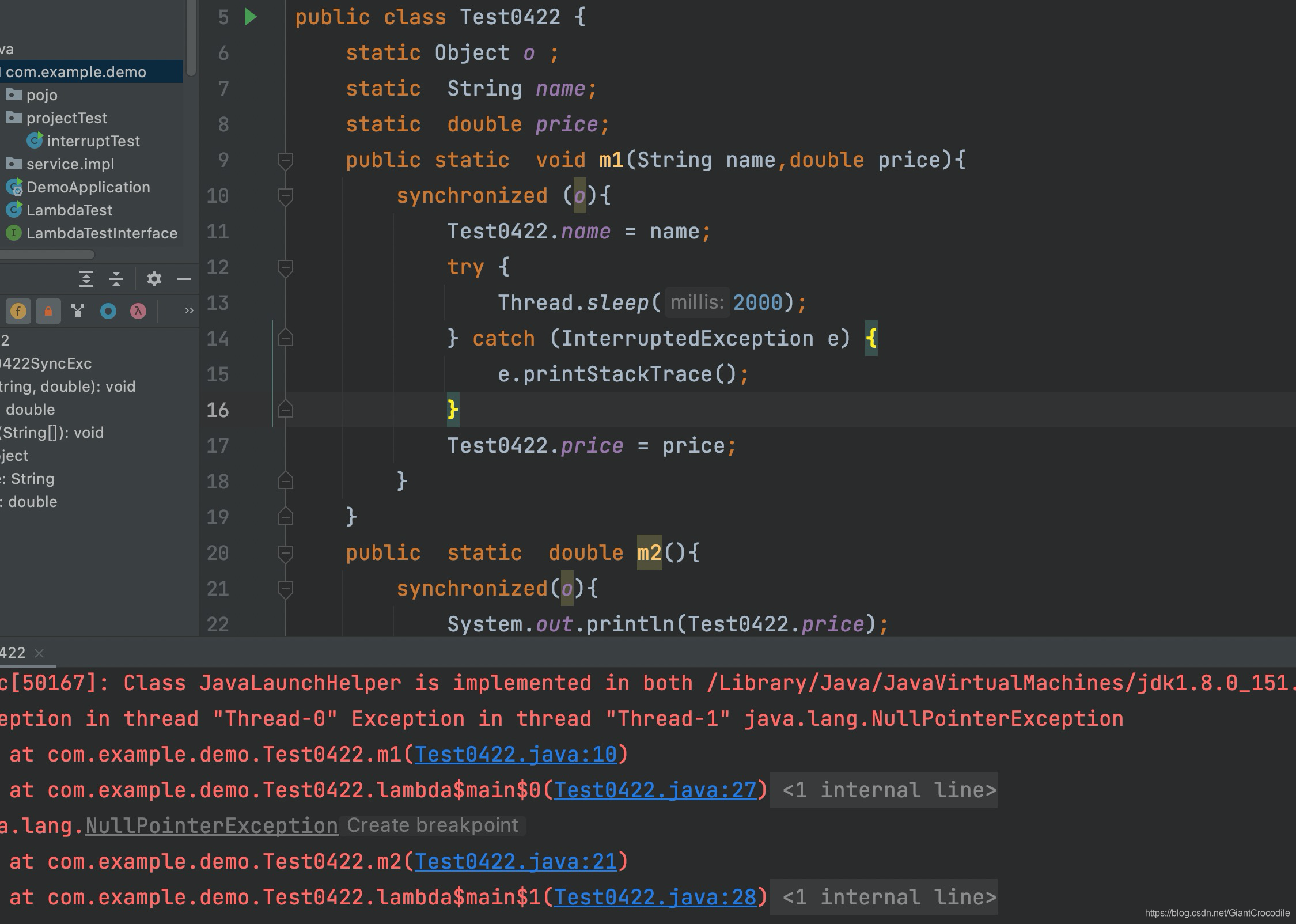Click fold end marker on line 19

286,517
